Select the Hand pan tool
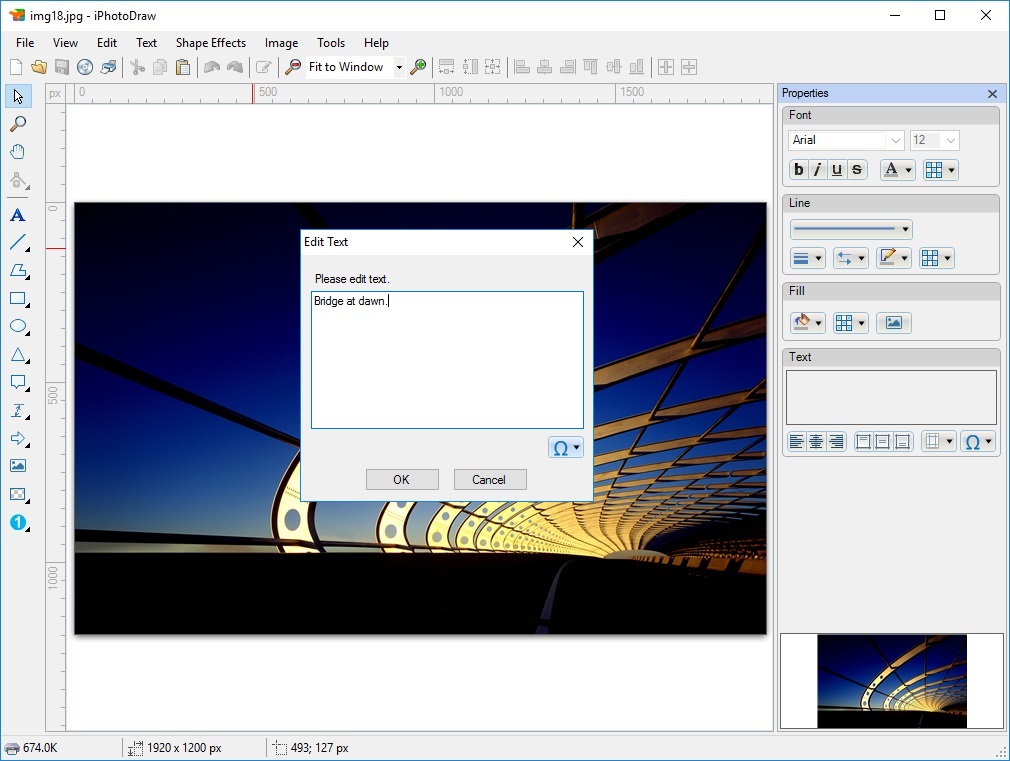 (x=17, y=152)
